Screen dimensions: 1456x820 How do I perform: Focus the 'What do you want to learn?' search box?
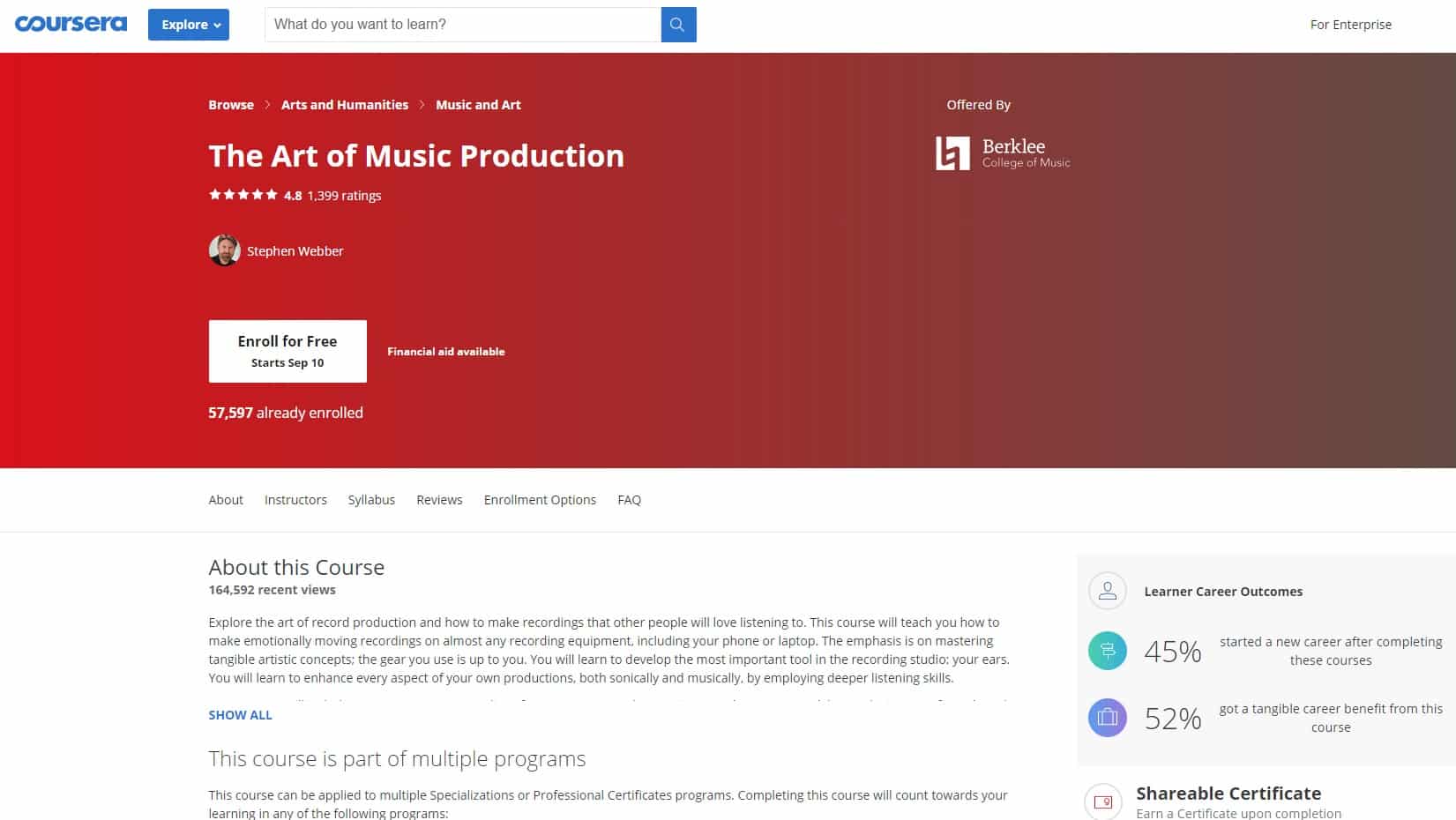[x=463, y=25]
